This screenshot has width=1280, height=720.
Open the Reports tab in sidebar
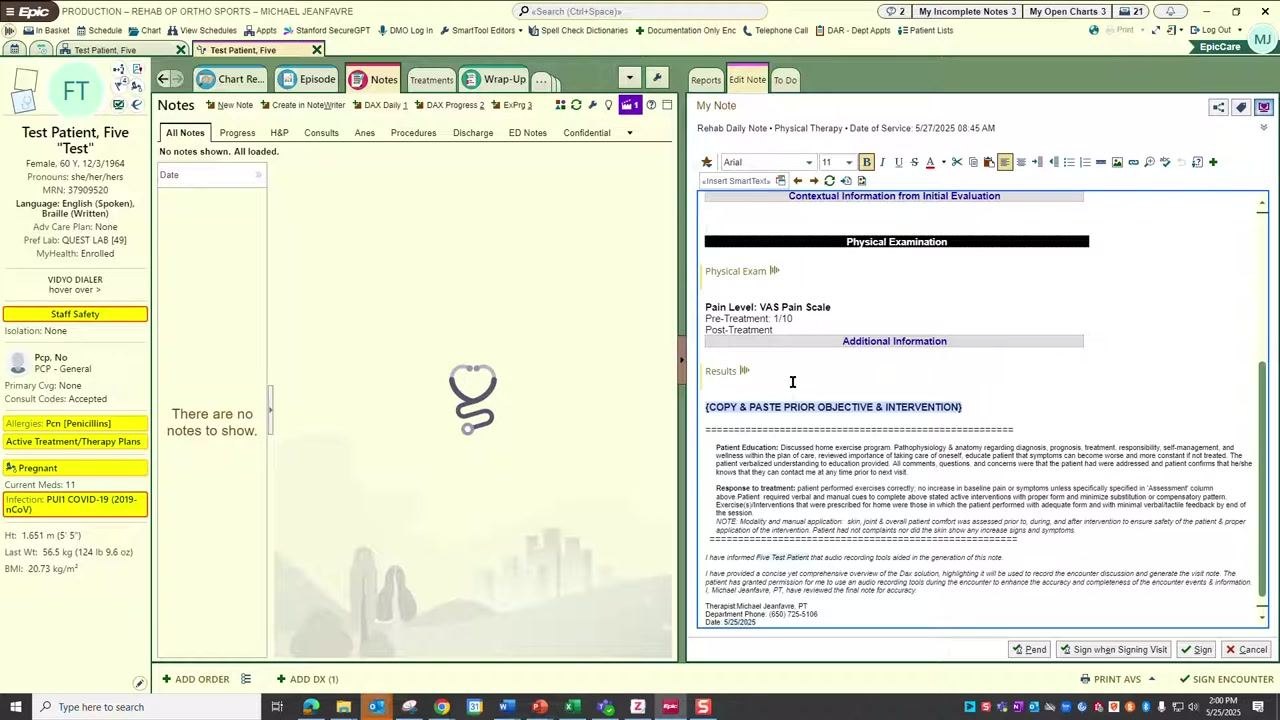click(x=706, y=80)
